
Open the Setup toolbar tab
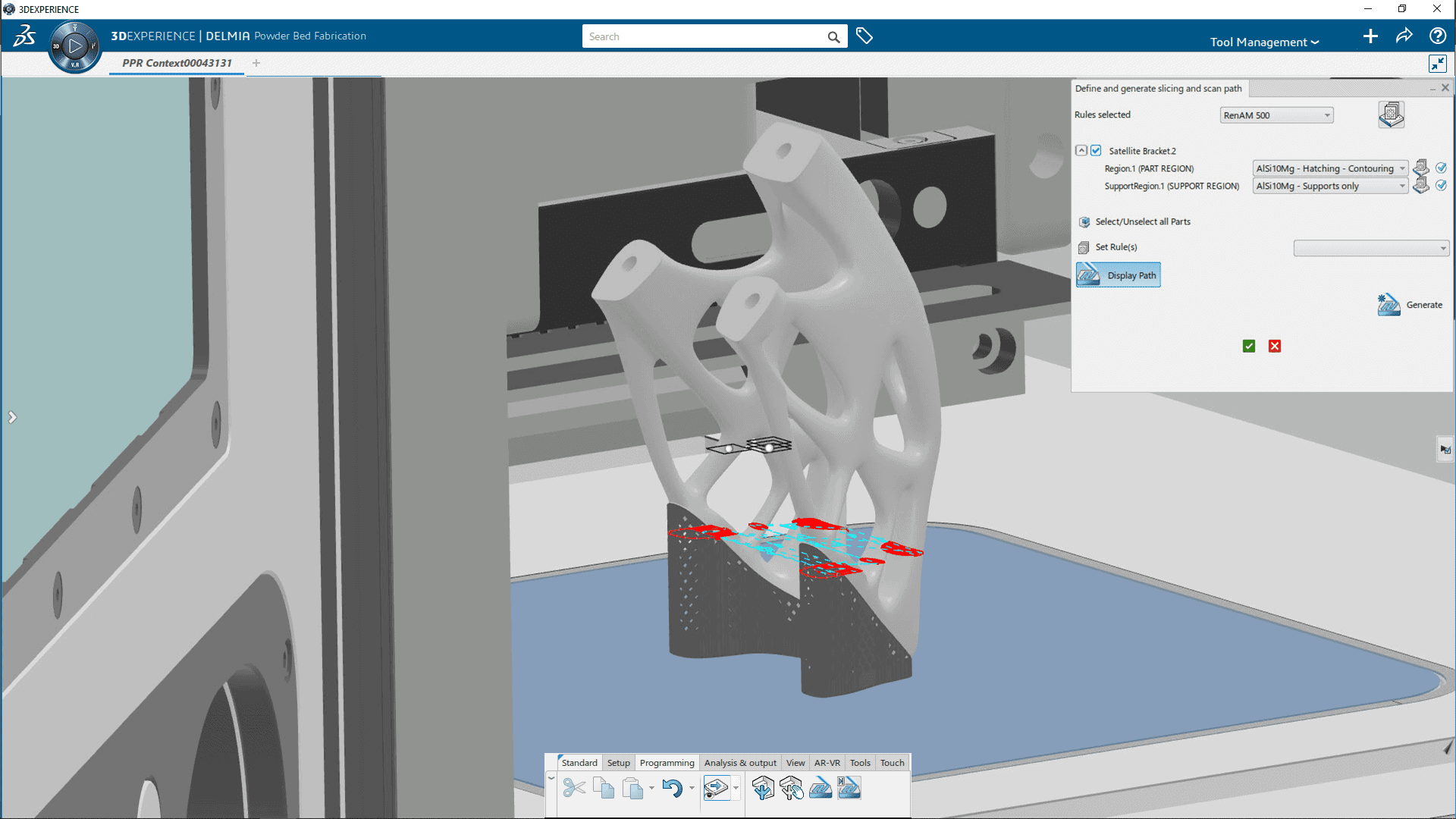pyautogui.click(x=618, y=763)
